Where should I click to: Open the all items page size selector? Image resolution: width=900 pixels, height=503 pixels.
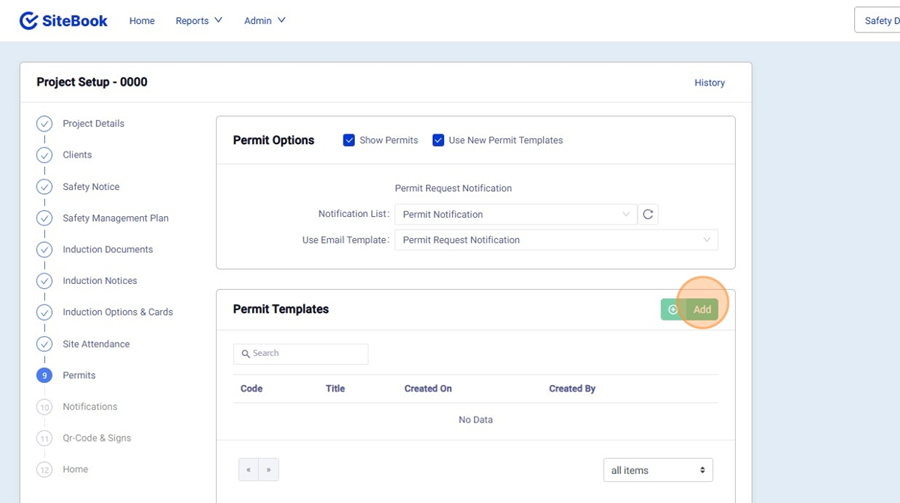click(657, 470)
